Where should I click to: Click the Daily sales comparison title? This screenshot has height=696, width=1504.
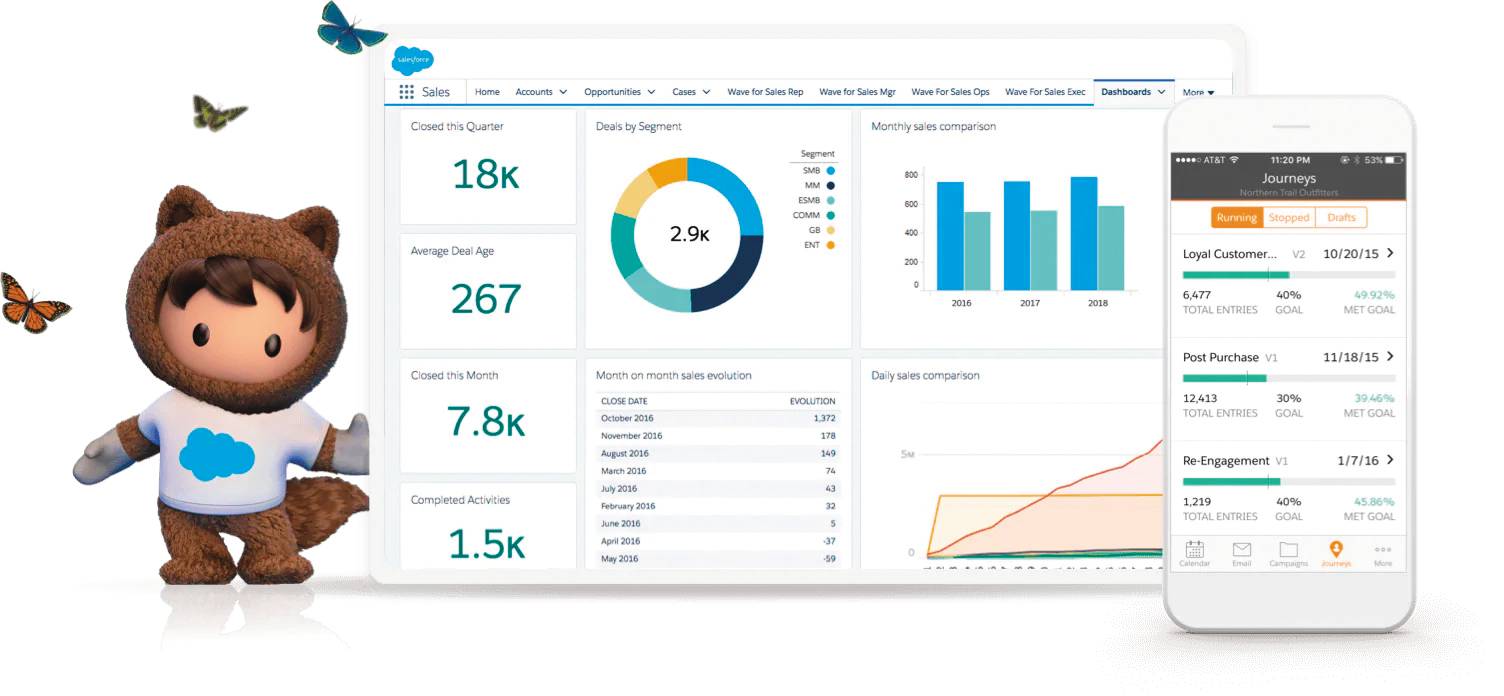[925, 376]
